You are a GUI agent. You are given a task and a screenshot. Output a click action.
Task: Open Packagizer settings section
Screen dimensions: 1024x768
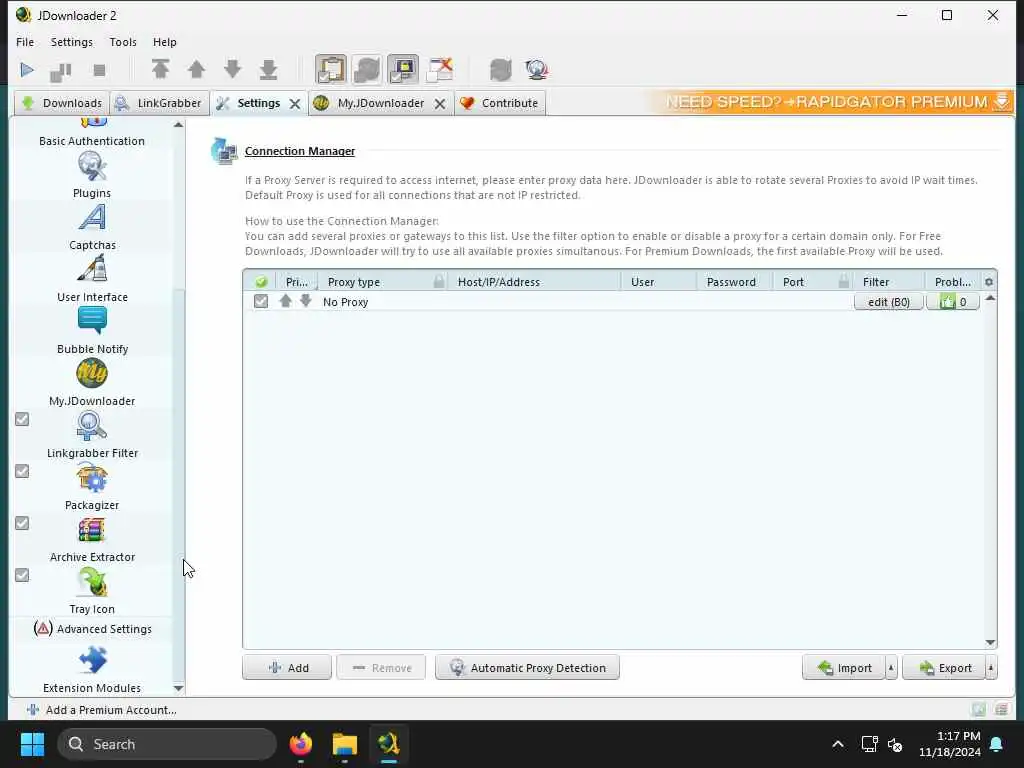(92, 486)
